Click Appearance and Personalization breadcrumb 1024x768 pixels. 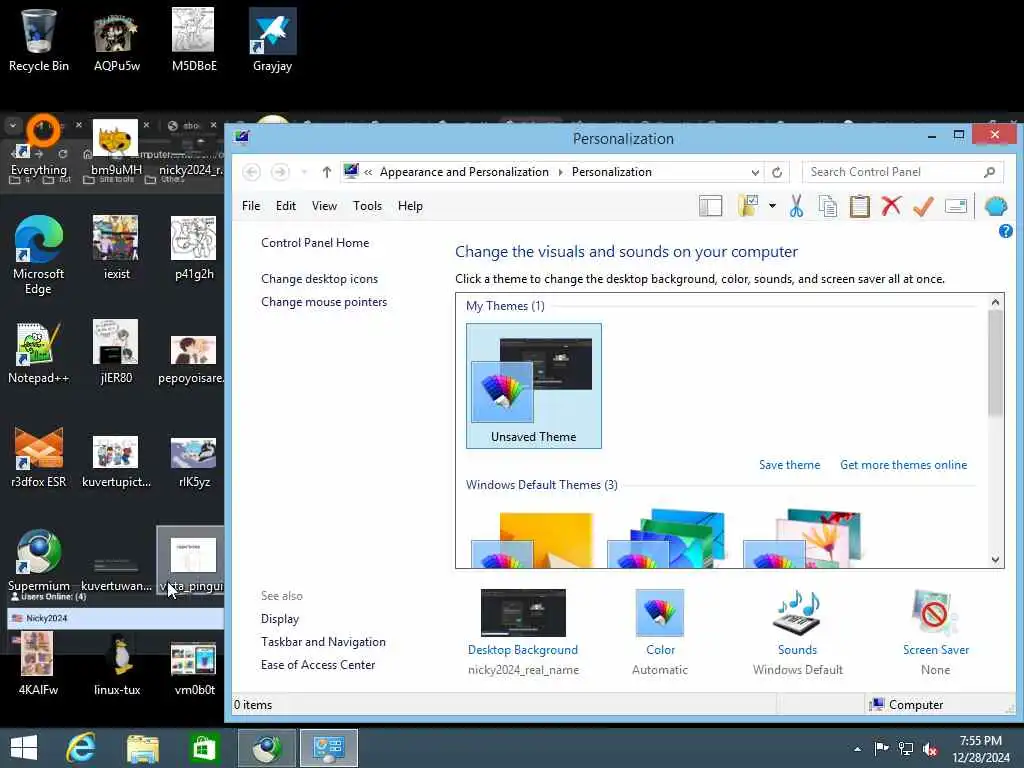click(x=464, y=172)
